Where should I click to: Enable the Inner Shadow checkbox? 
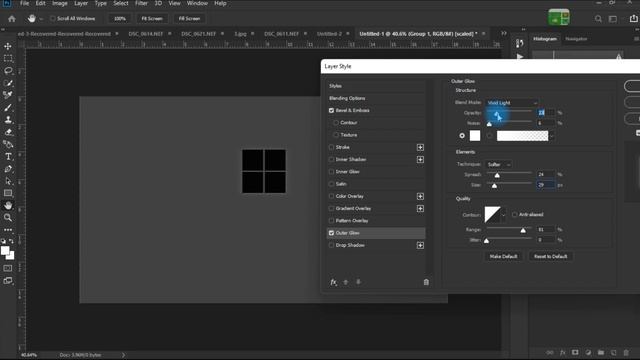331,159
